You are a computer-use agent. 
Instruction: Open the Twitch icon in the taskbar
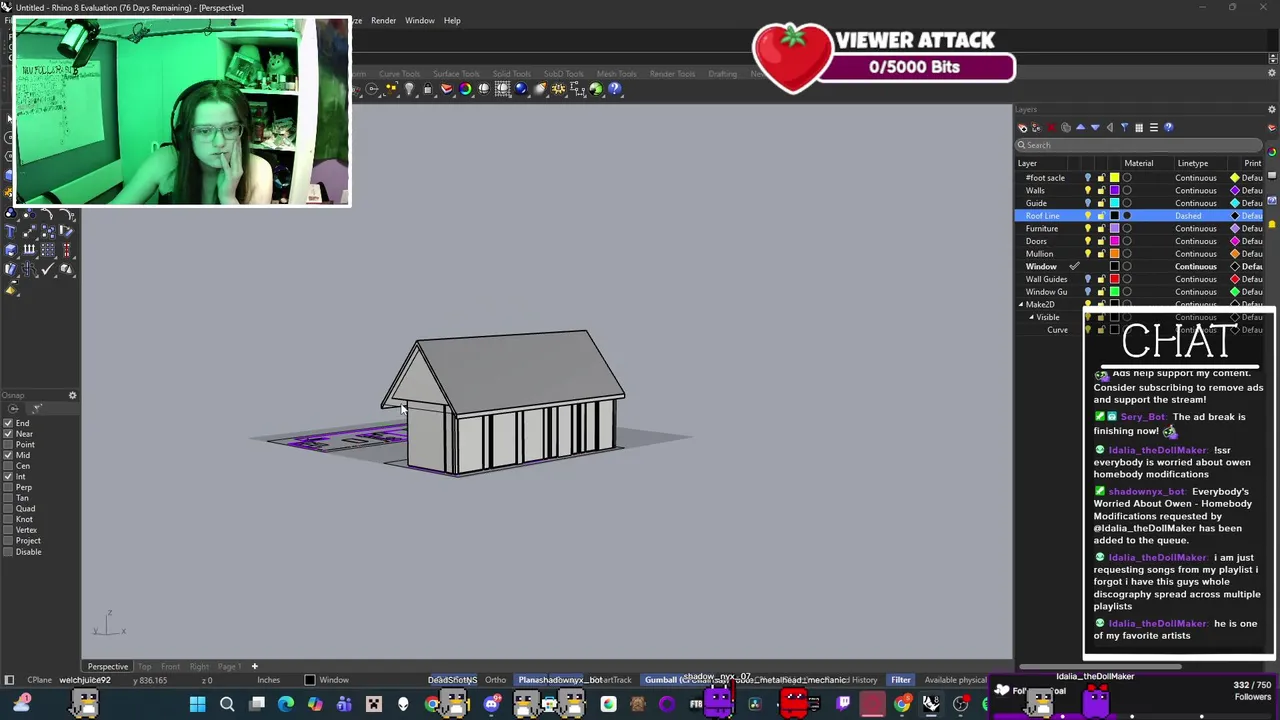[x=843, y=704]
